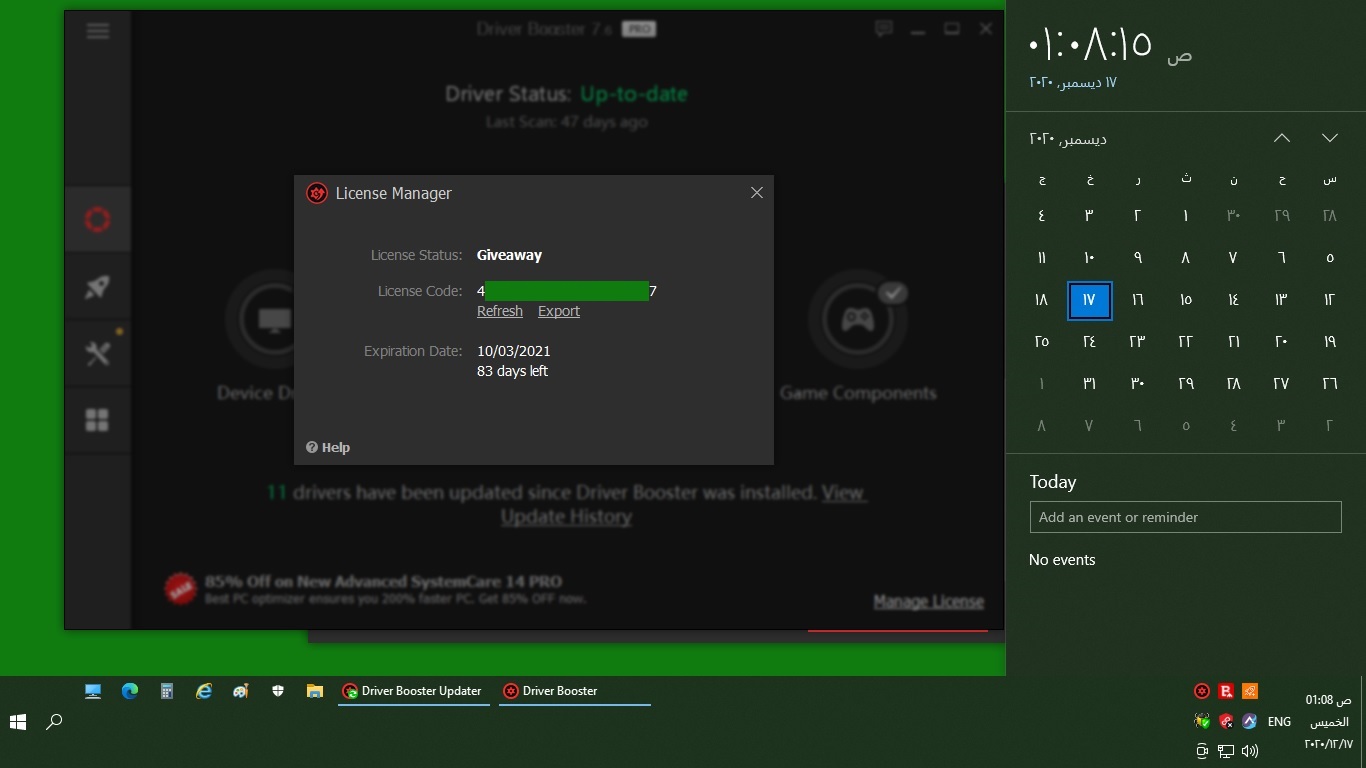Click the 'No events' text
The height and width of the screenshot is (768, 1366).
(1062, 560)
